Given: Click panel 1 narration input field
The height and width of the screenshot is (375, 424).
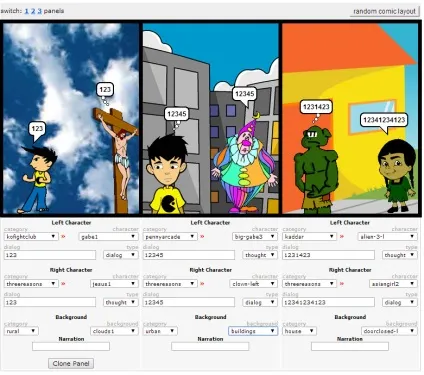Looking at the screenshot, I should (x=71, y=347).
